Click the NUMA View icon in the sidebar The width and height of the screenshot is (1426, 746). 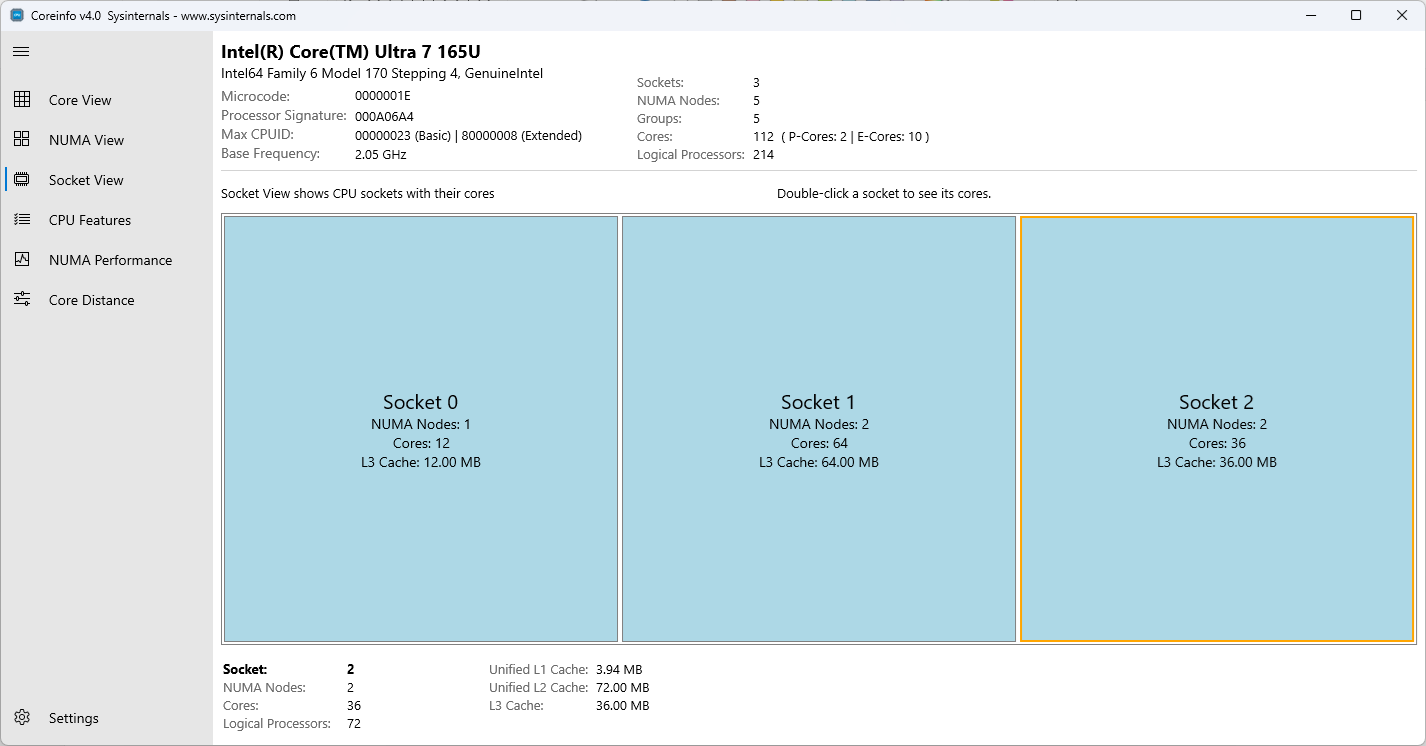pos(22,139)
